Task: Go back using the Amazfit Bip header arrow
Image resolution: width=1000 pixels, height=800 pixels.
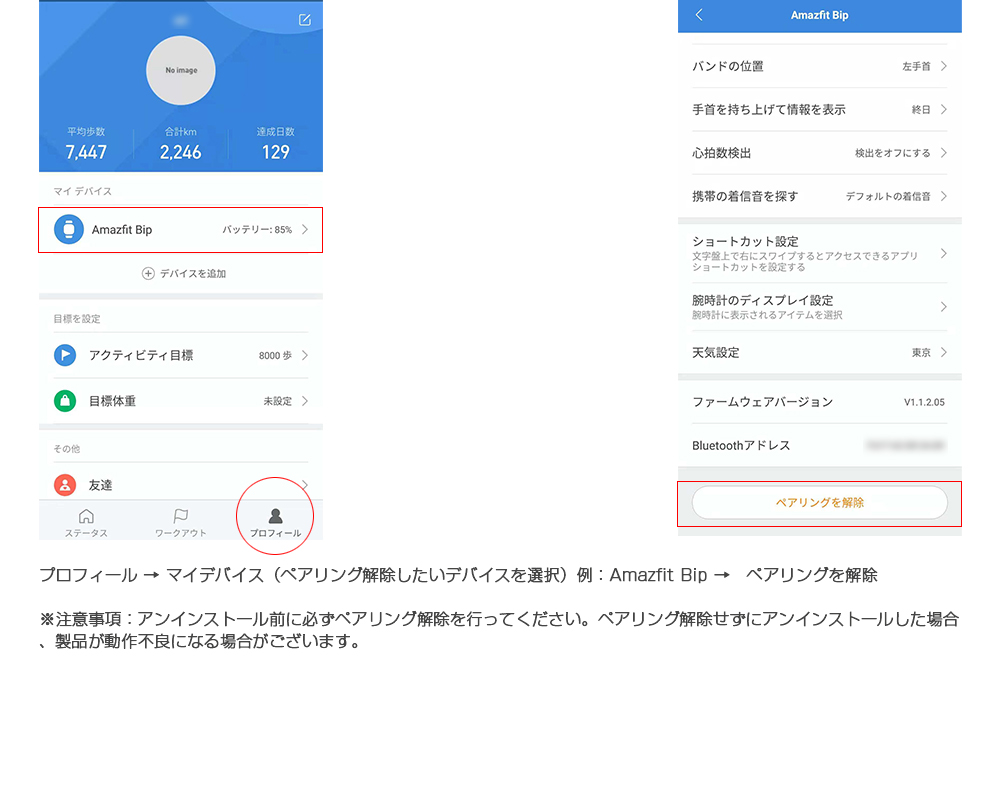Action: [699, 15]
